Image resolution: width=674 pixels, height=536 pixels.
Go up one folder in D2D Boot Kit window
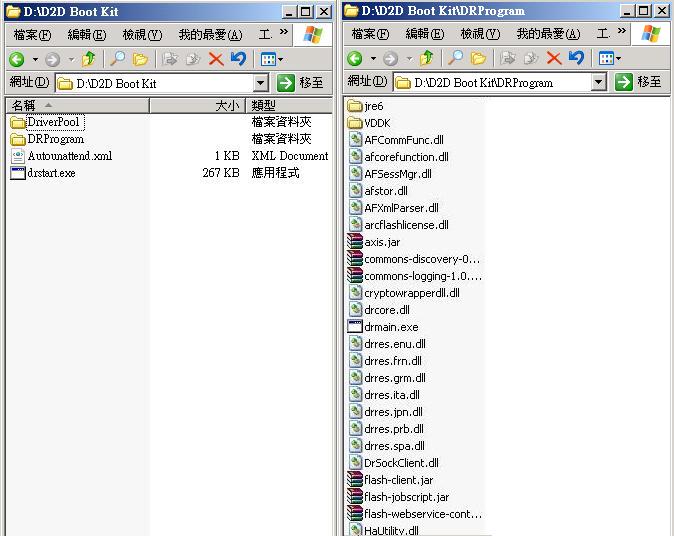[88, 59]
